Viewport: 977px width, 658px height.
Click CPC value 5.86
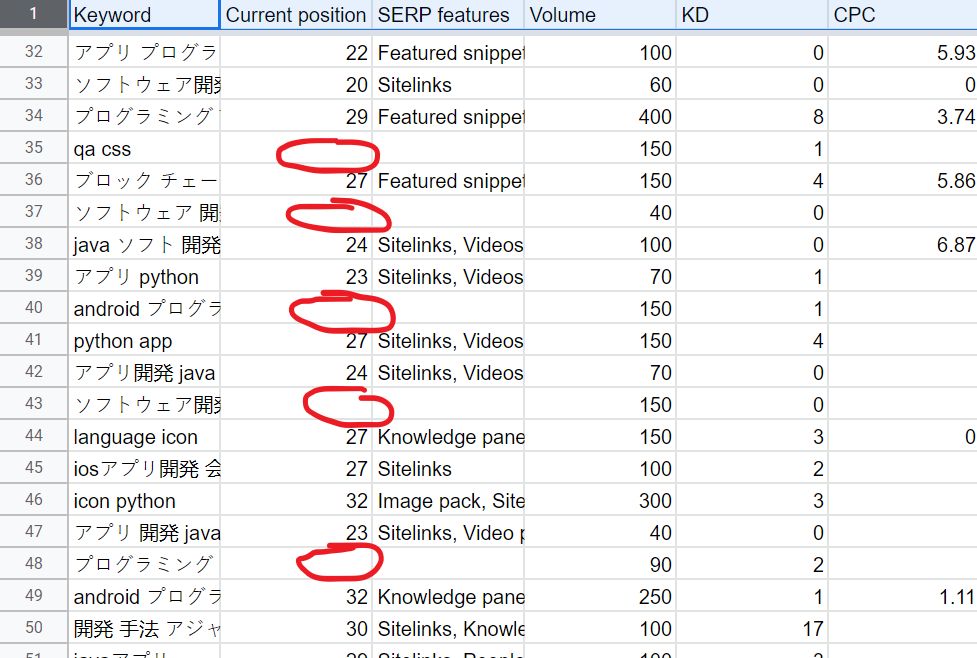(x=902, y=180)
